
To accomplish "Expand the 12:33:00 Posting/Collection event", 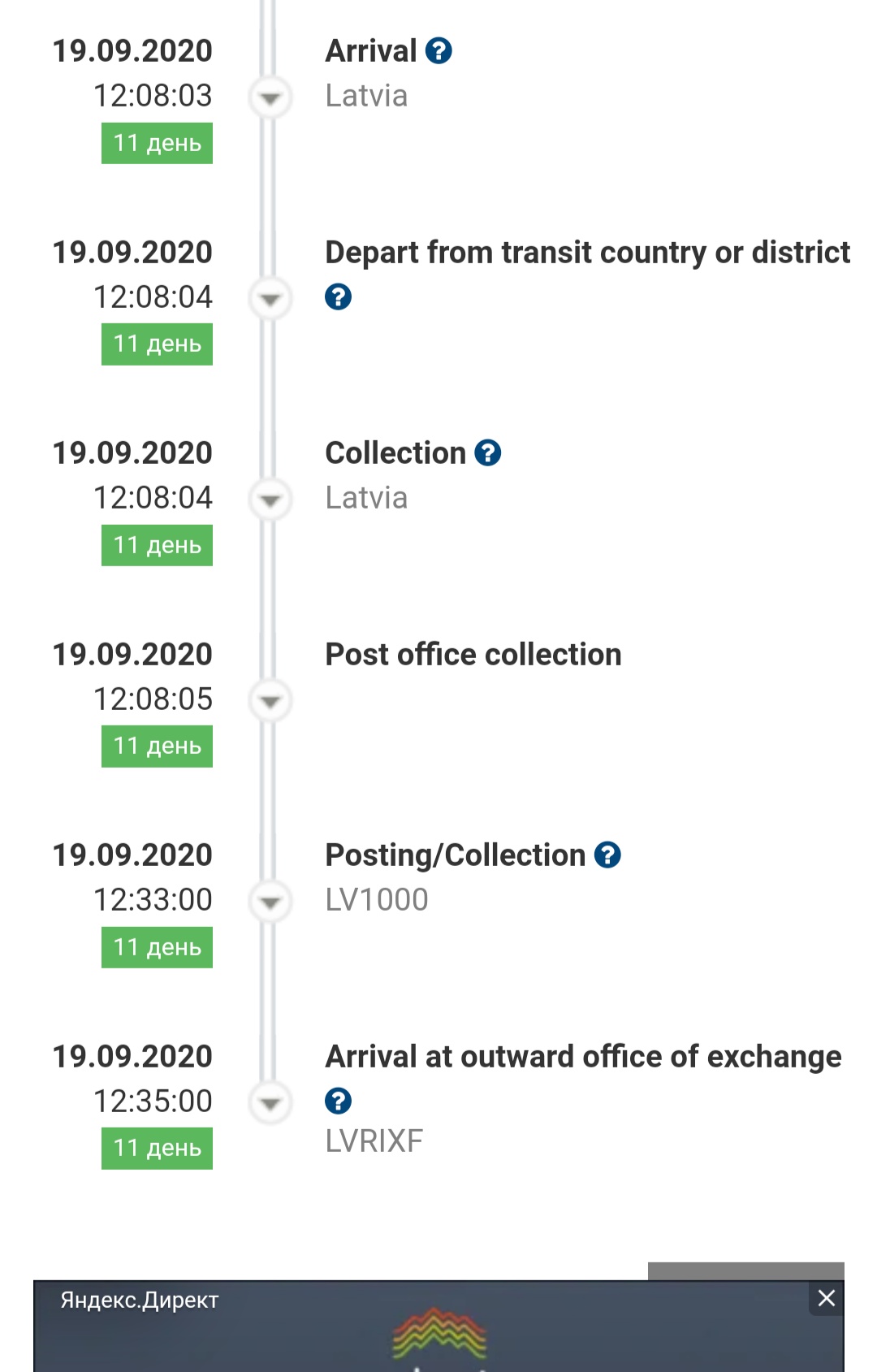I will click(270, 902).
